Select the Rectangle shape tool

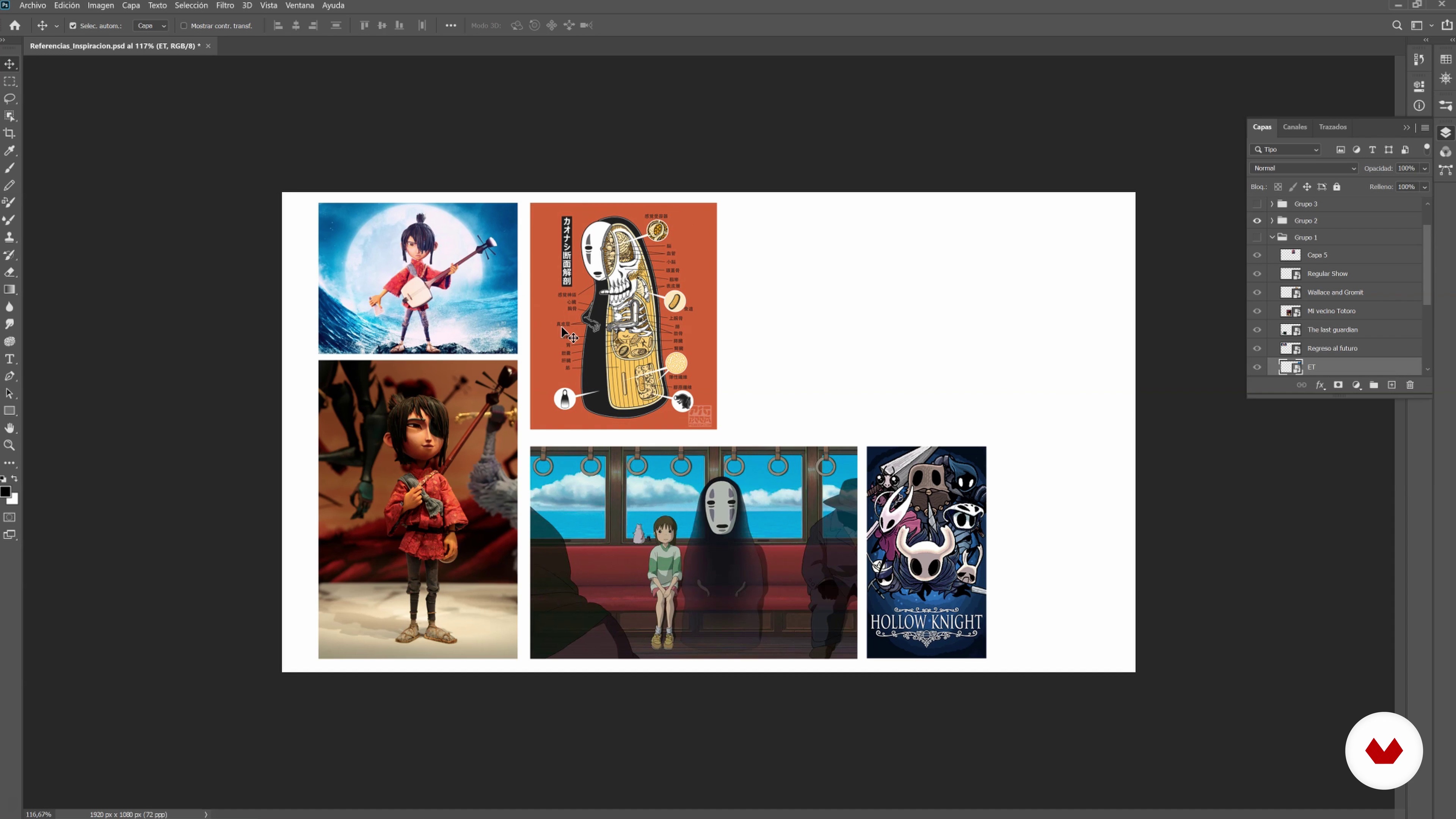click(9, 411)
